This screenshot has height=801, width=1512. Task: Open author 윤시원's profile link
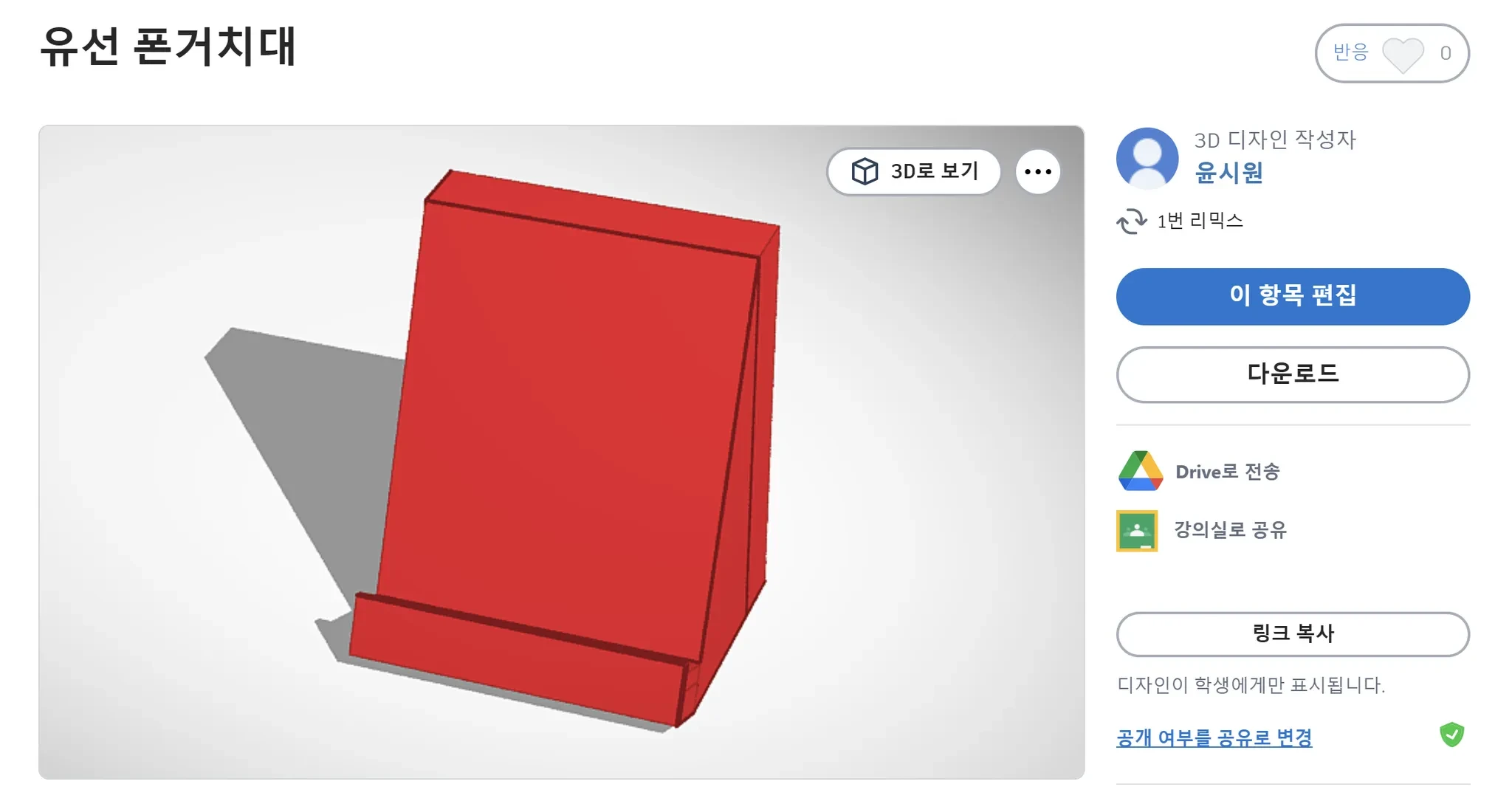click(x=1228, y=173)
